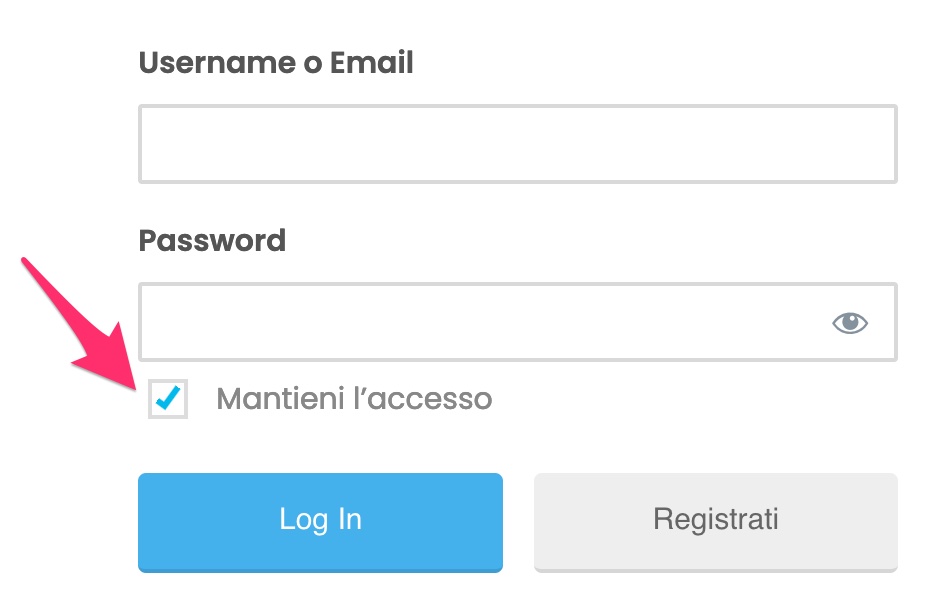Image resolution: width=932 pixels, height=610 pixels.
Task: Click the Mantieni l'accesso label text
Action: tap(354, 398)
